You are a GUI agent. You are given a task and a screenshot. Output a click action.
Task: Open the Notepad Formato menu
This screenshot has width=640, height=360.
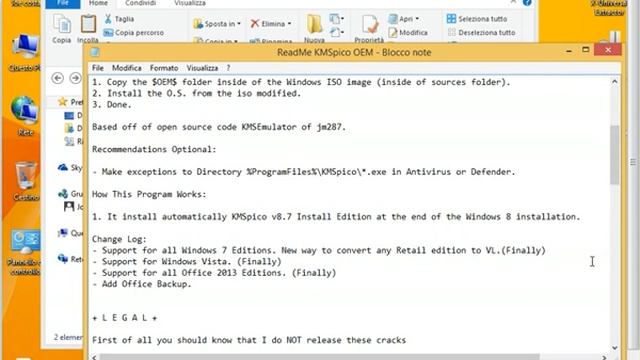click(164, 68)
